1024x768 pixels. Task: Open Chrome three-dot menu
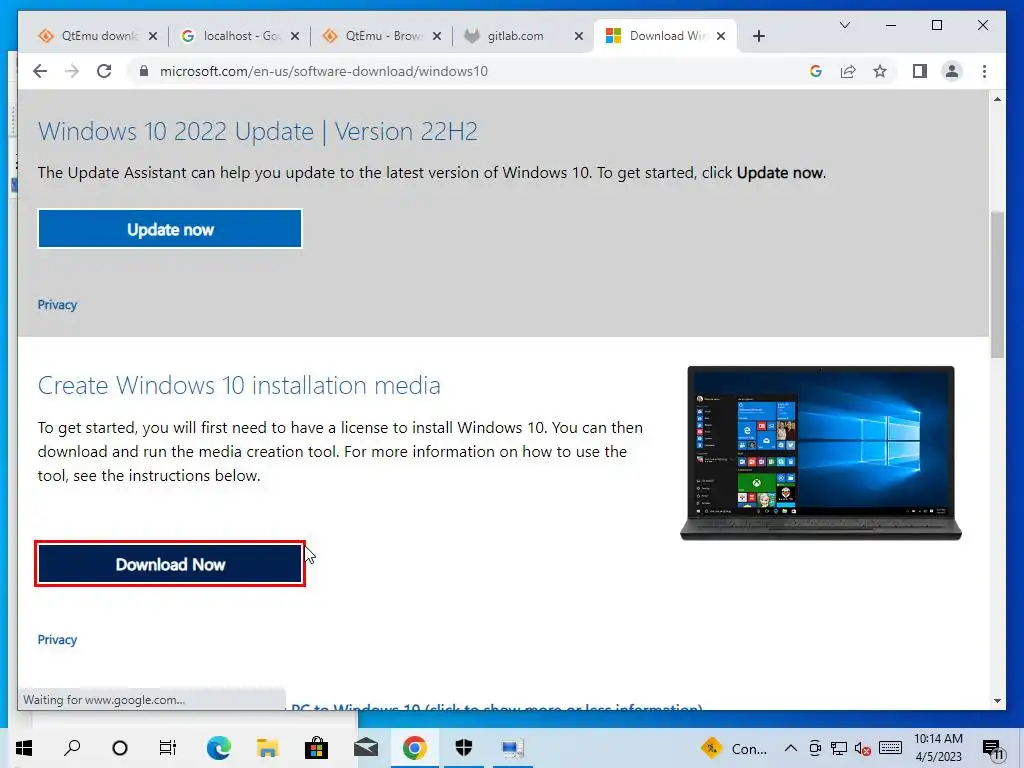(984, 71)
